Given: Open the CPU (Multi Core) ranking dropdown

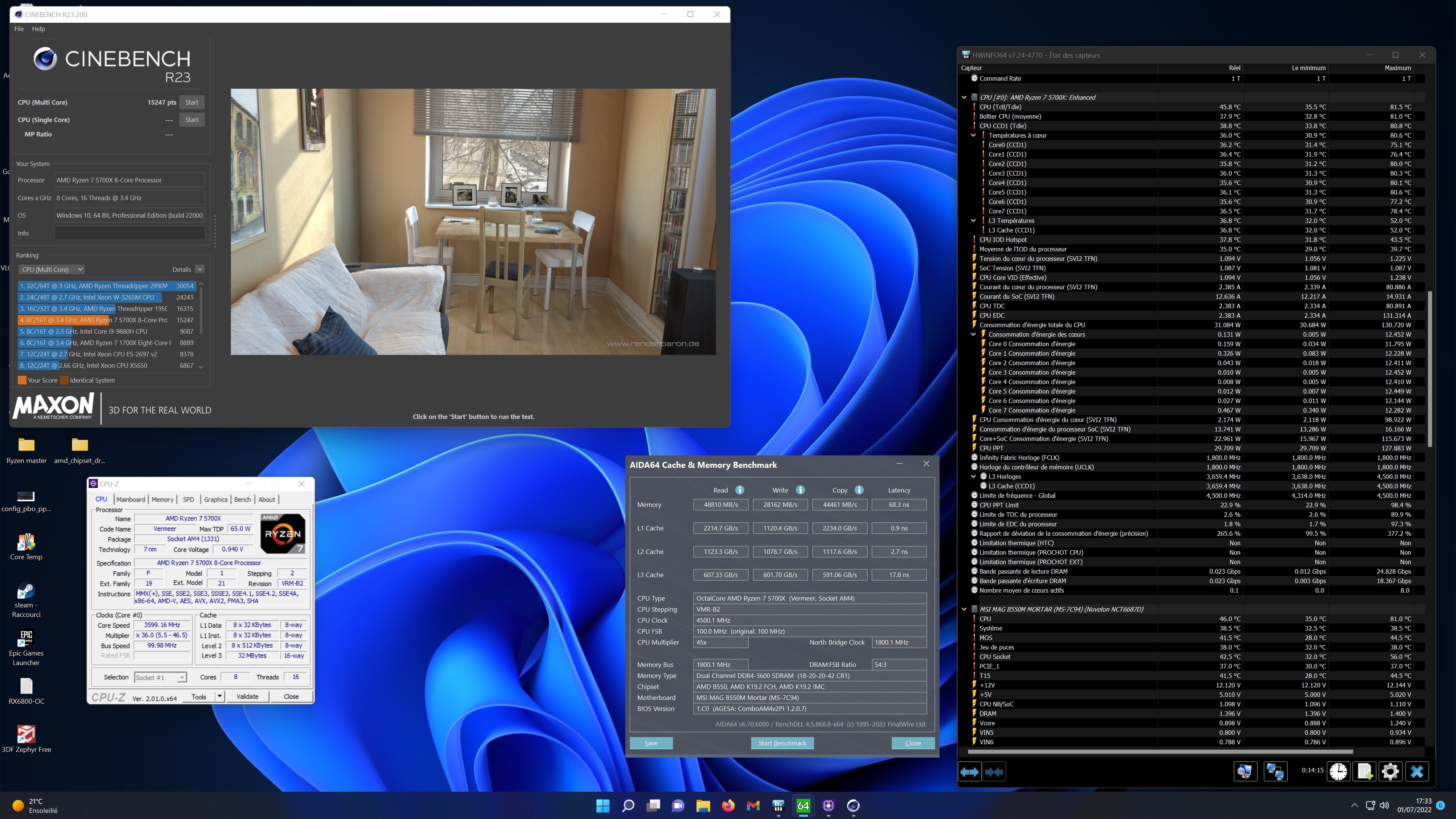Looking at the screenshot, I should click(52, 270).
